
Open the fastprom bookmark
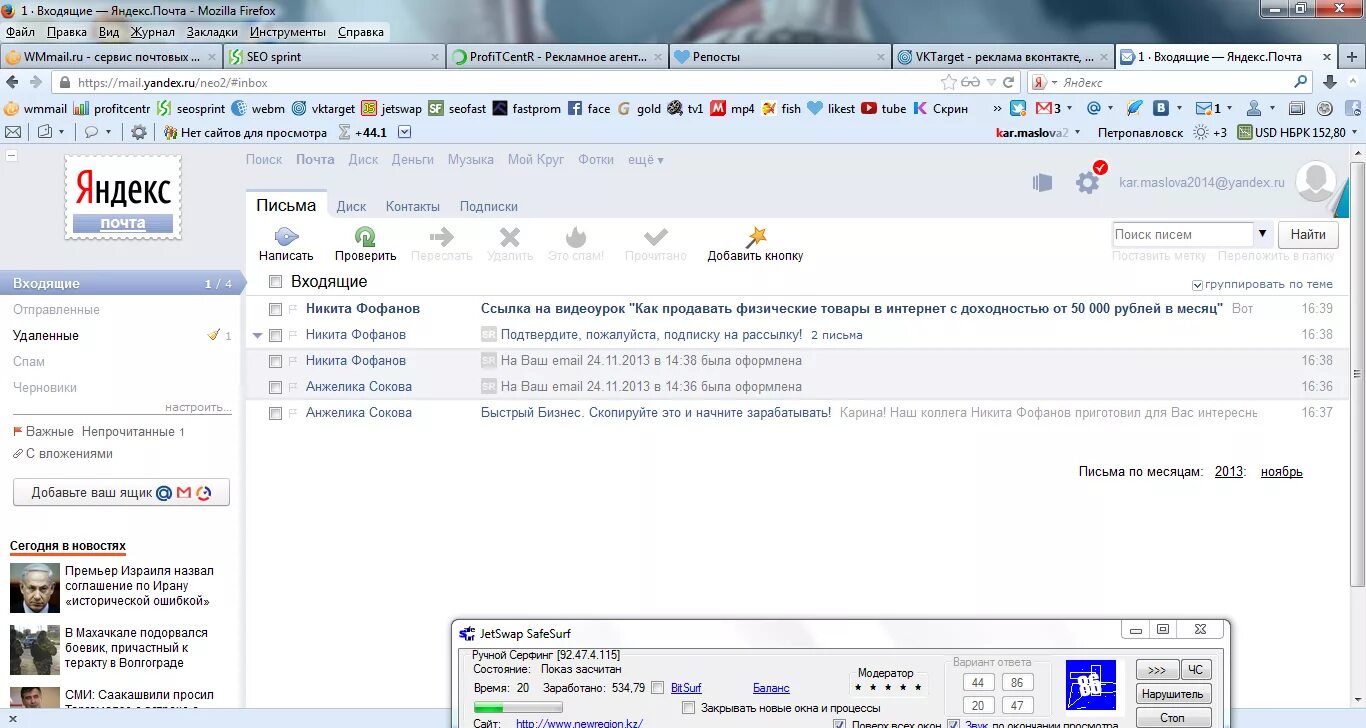coord(527,109)
